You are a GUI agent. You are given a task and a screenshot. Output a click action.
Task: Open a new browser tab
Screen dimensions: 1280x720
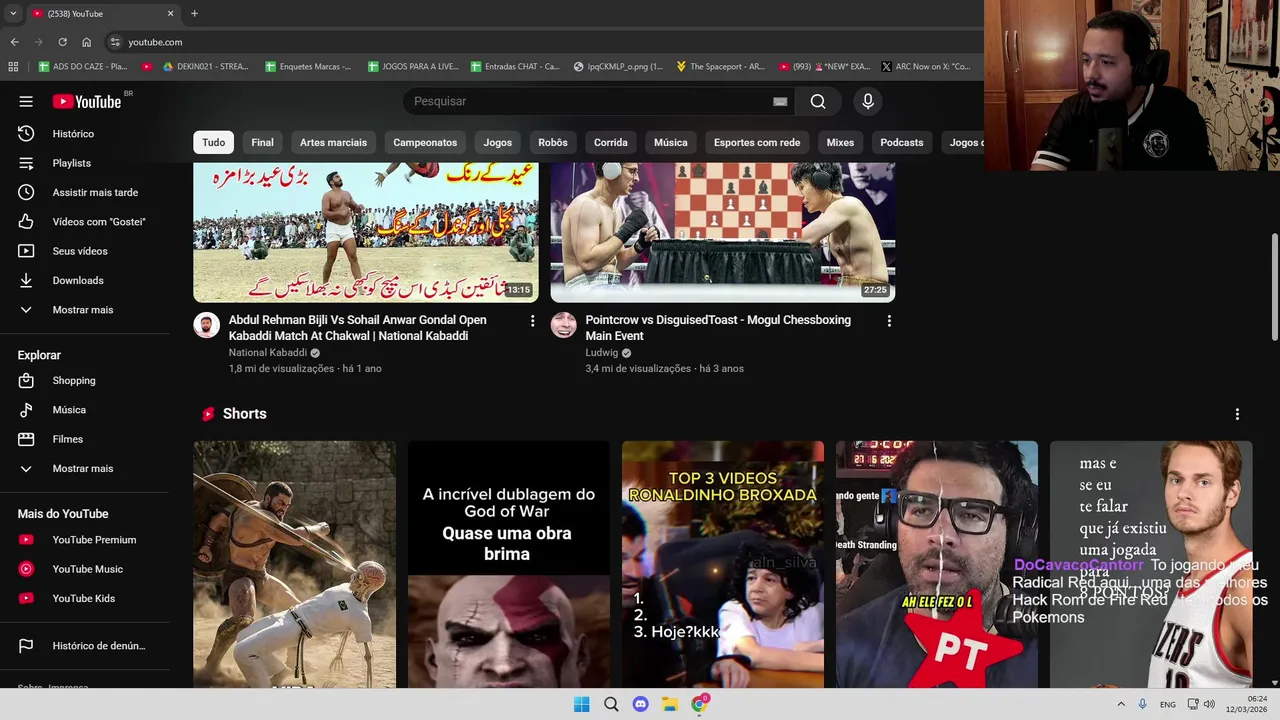[x=194, y=13]
